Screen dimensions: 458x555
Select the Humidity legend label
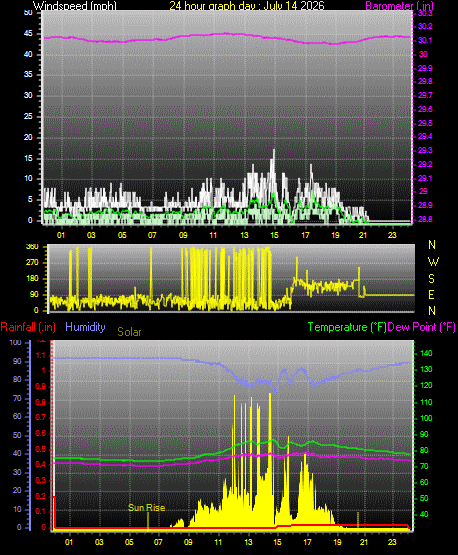(x=85, y=327)
